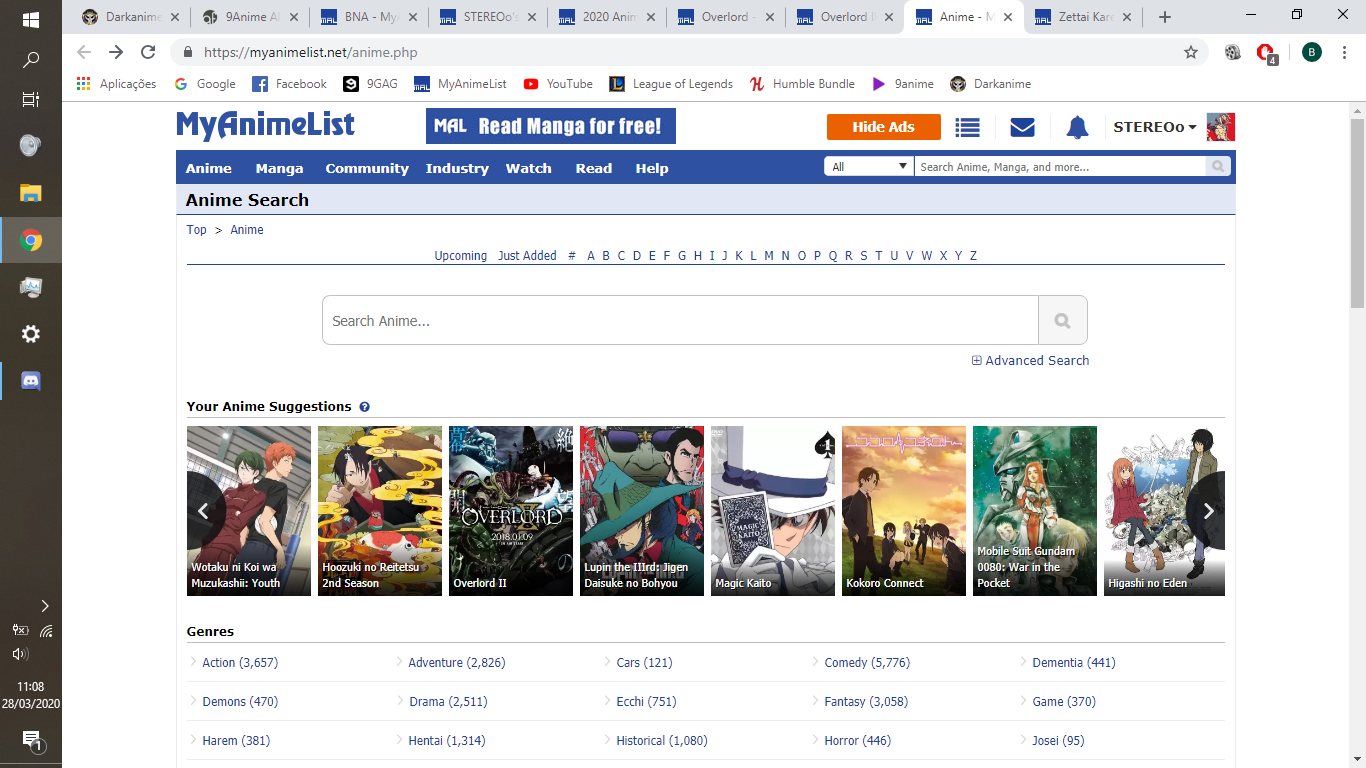Screen dimensions: 1366x768
Task: Expand the STEREOo user menu dropdown
Action: click(1155, 127)
